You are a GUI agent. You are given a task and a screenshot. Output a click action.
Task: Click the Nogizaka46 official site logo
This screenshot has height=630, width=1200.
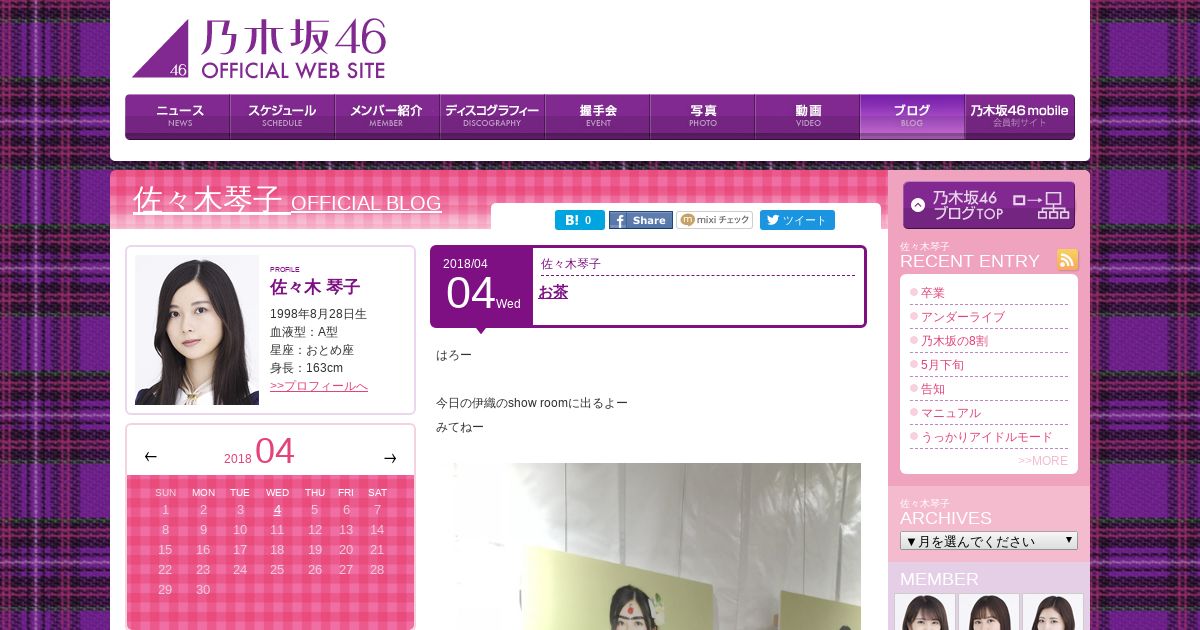tap(259, 48)
